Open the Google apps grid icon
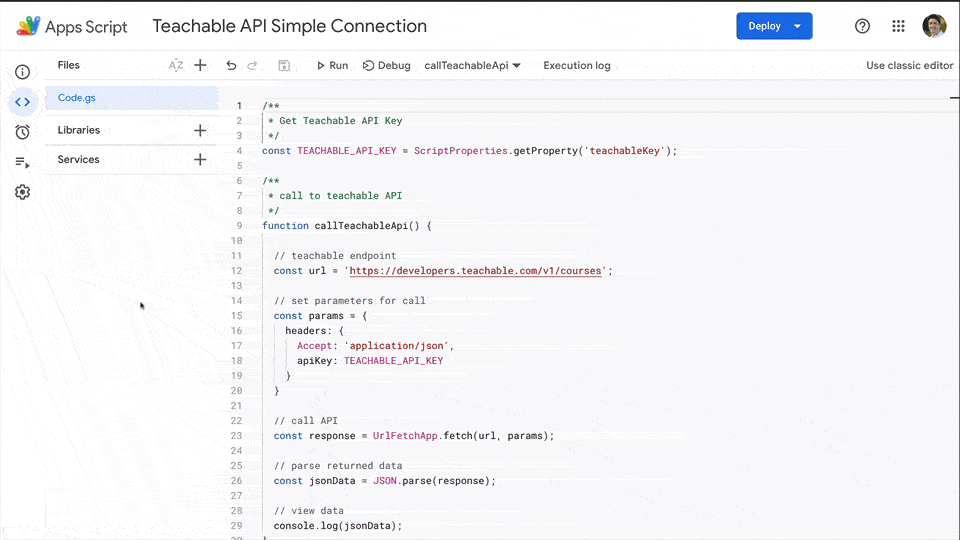960x540 pixels. (x=898, y=26)
